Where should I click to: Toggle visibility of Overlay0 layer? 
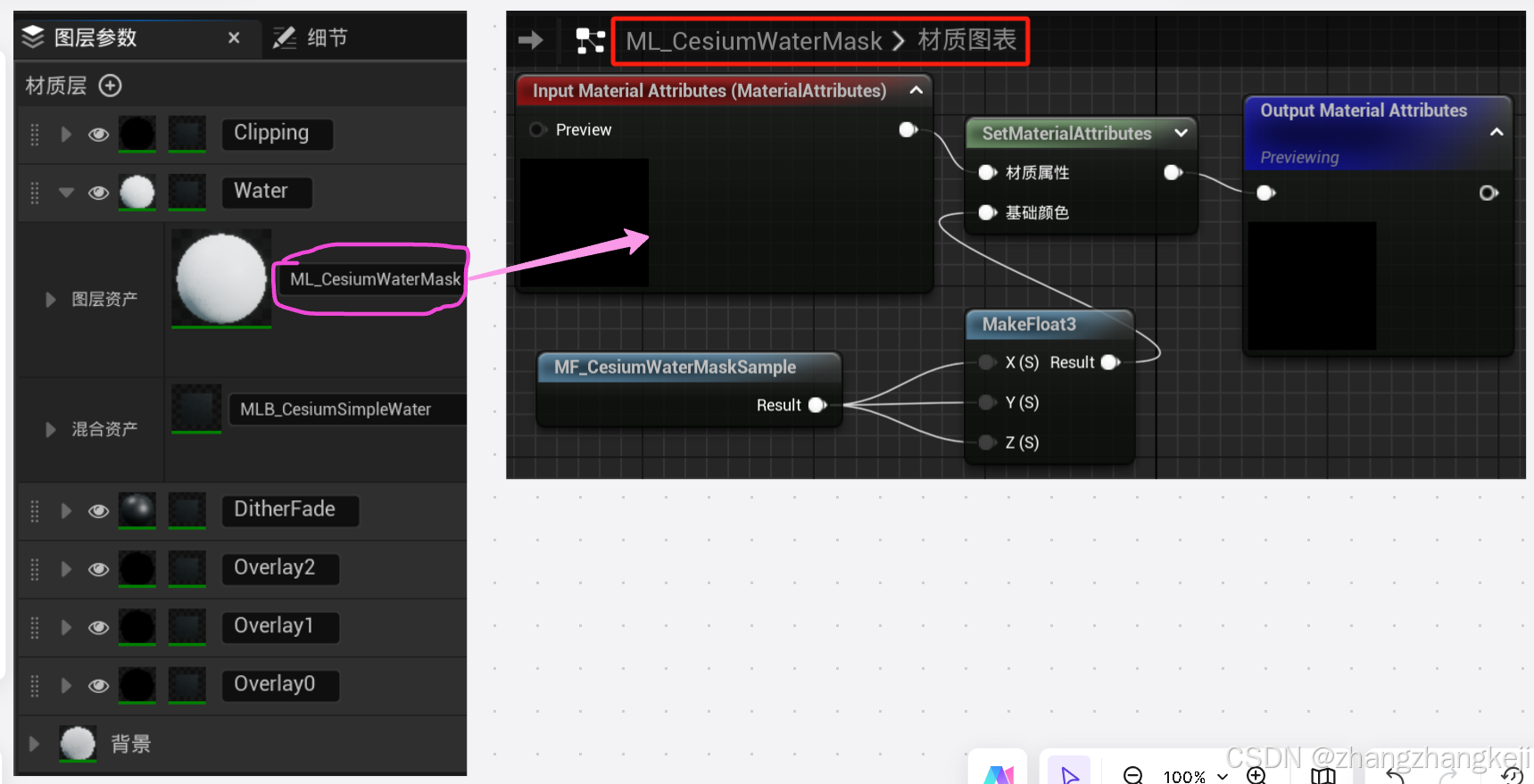[98, 685]
